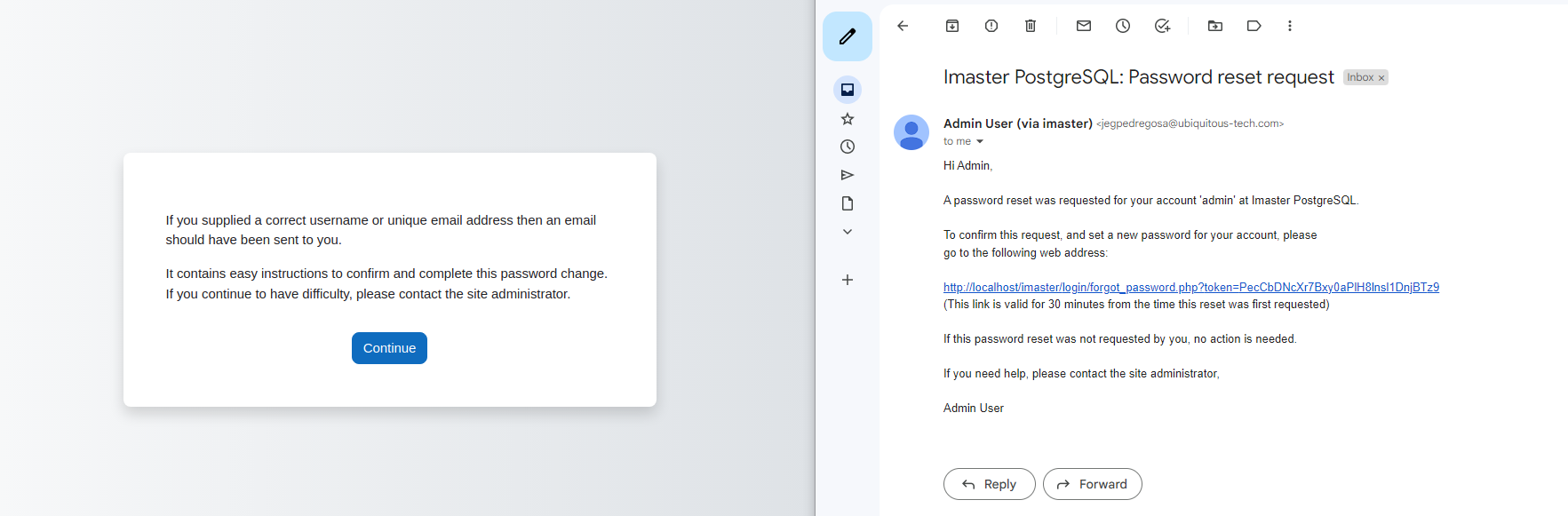The width and height of the screenshot is (1568, 516).
Task: Create new label with plus icon
Action: point(848,280)
